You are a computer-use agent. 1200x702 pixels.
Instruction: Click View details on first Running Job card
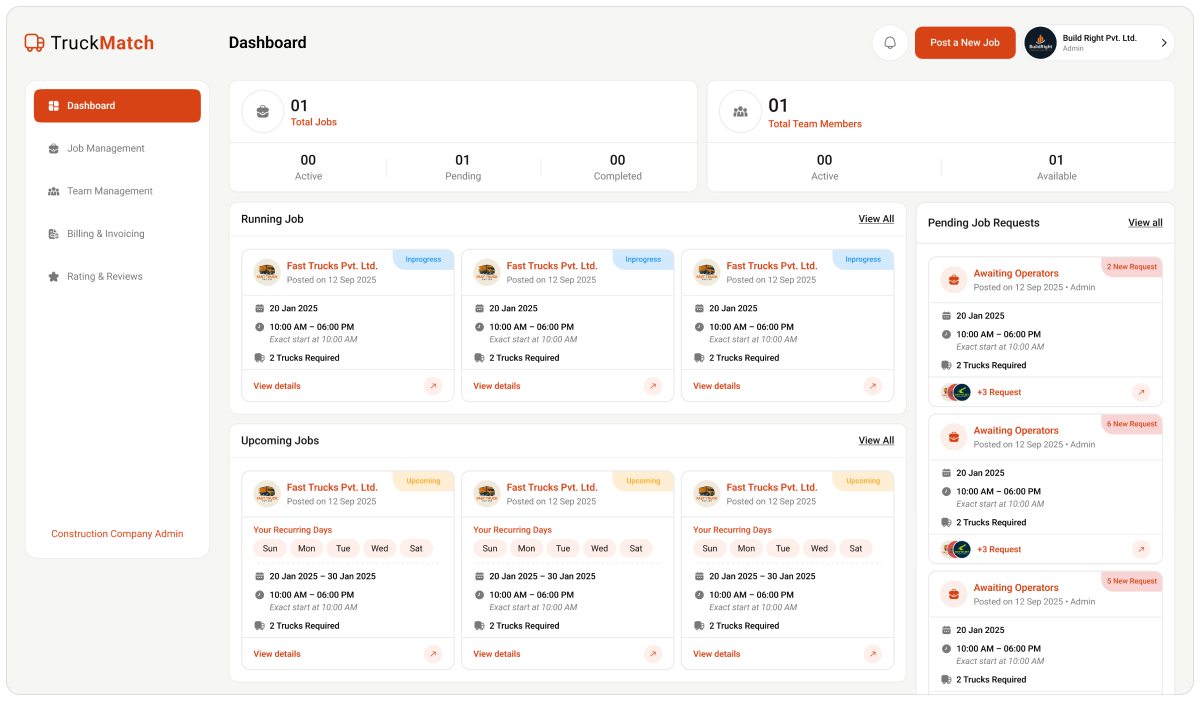pos(277,386)
